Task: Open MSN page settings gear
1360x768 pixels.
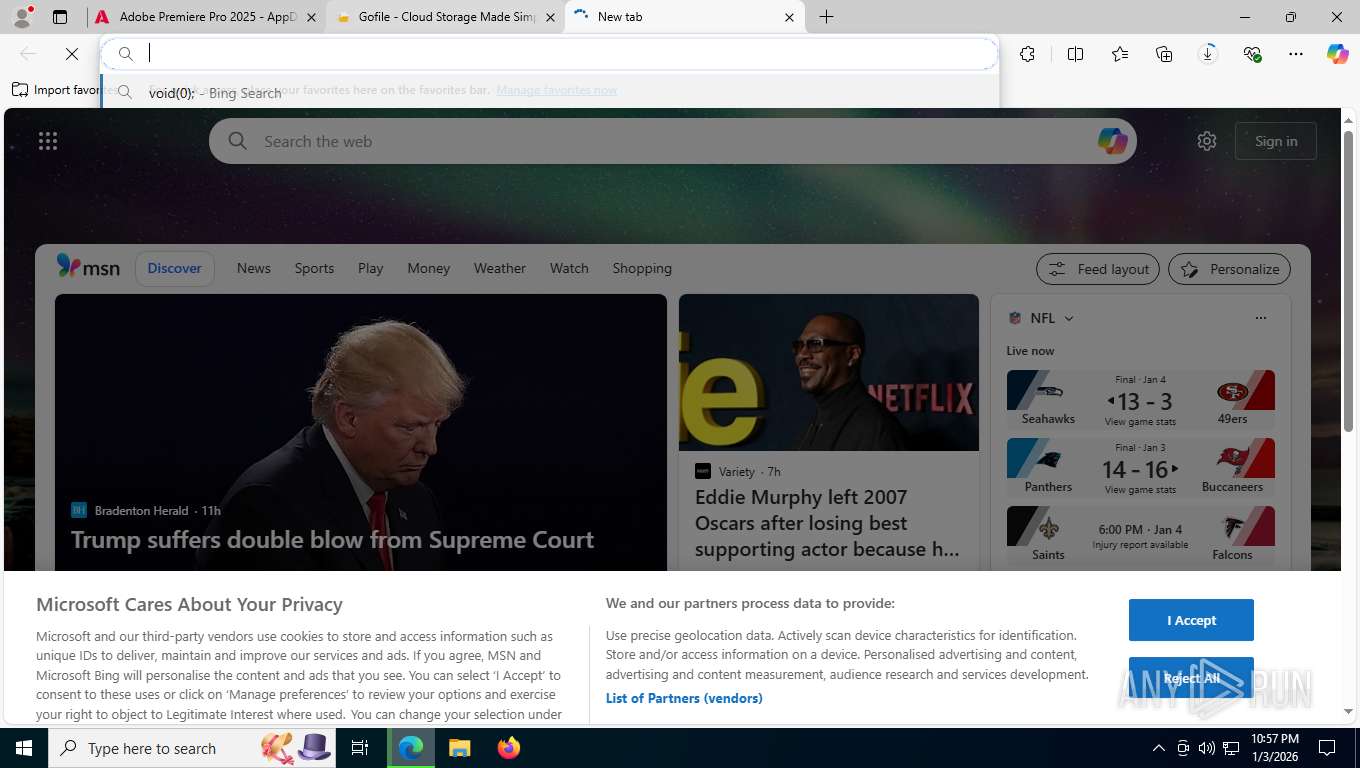Action: pos(1207,141)
